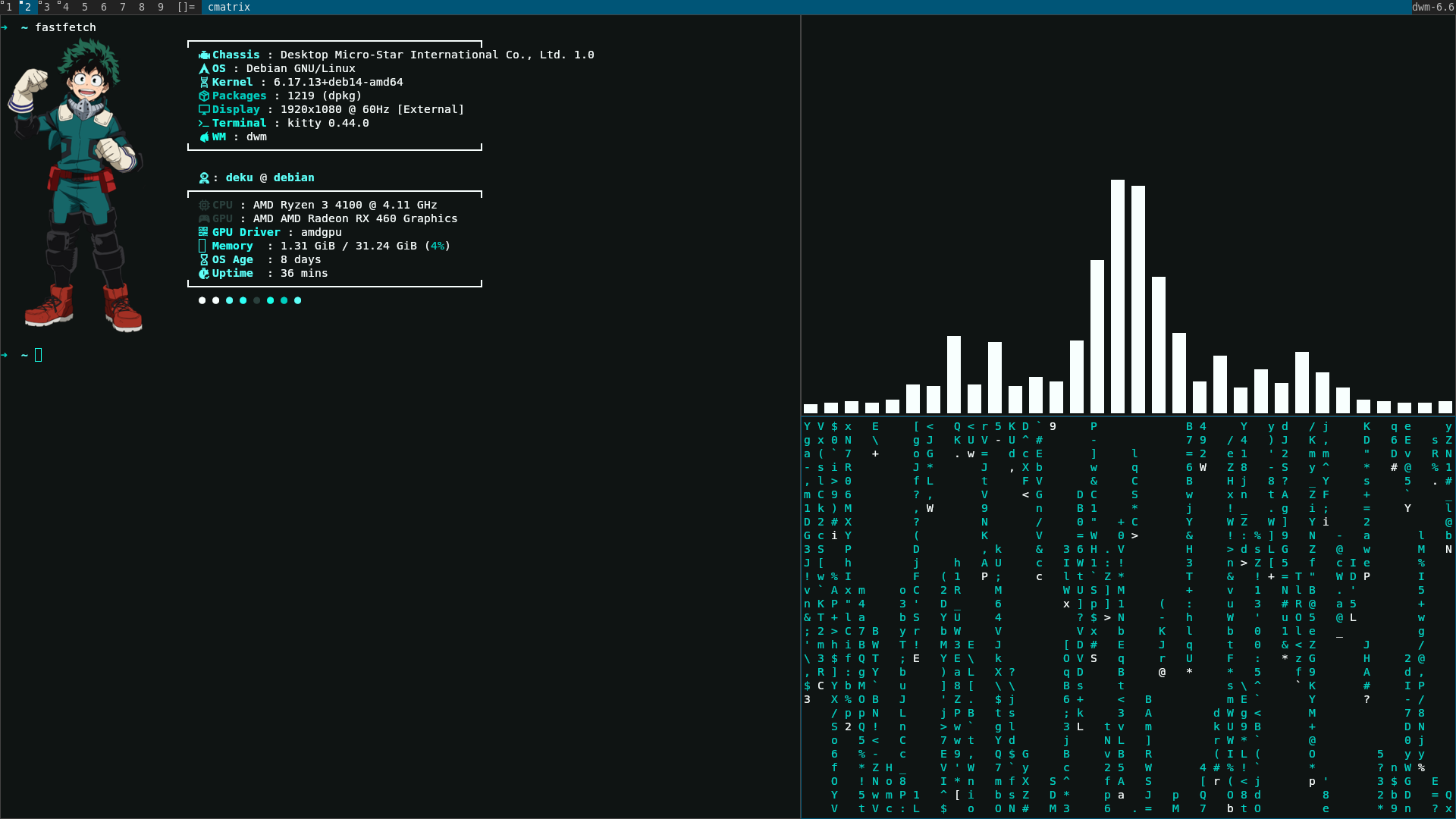Switch to dwm tag 1
The height and width of the screenshot is (819, 1456).
9,7
